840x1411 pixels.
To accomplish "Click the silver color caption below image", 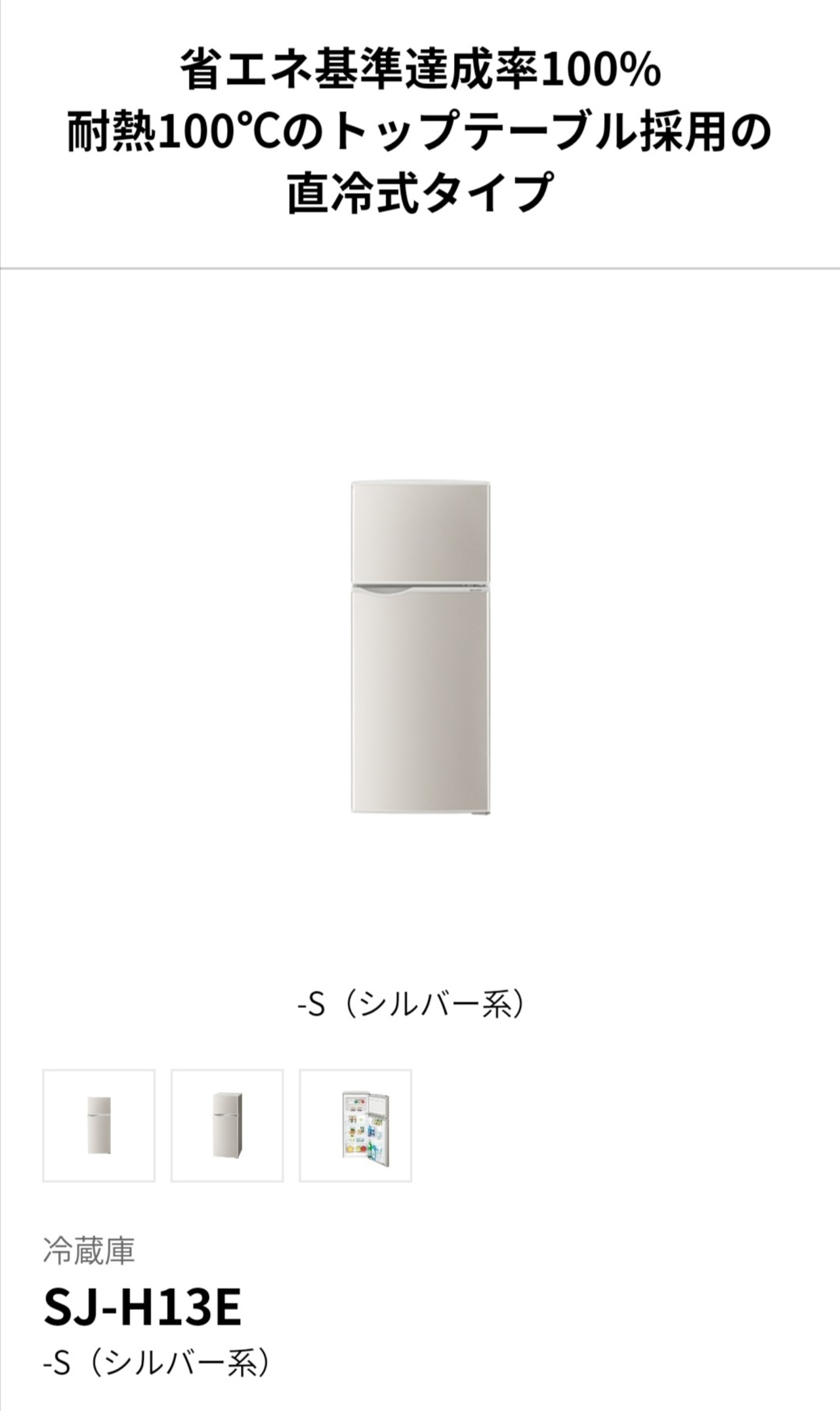I will 411,1005.
